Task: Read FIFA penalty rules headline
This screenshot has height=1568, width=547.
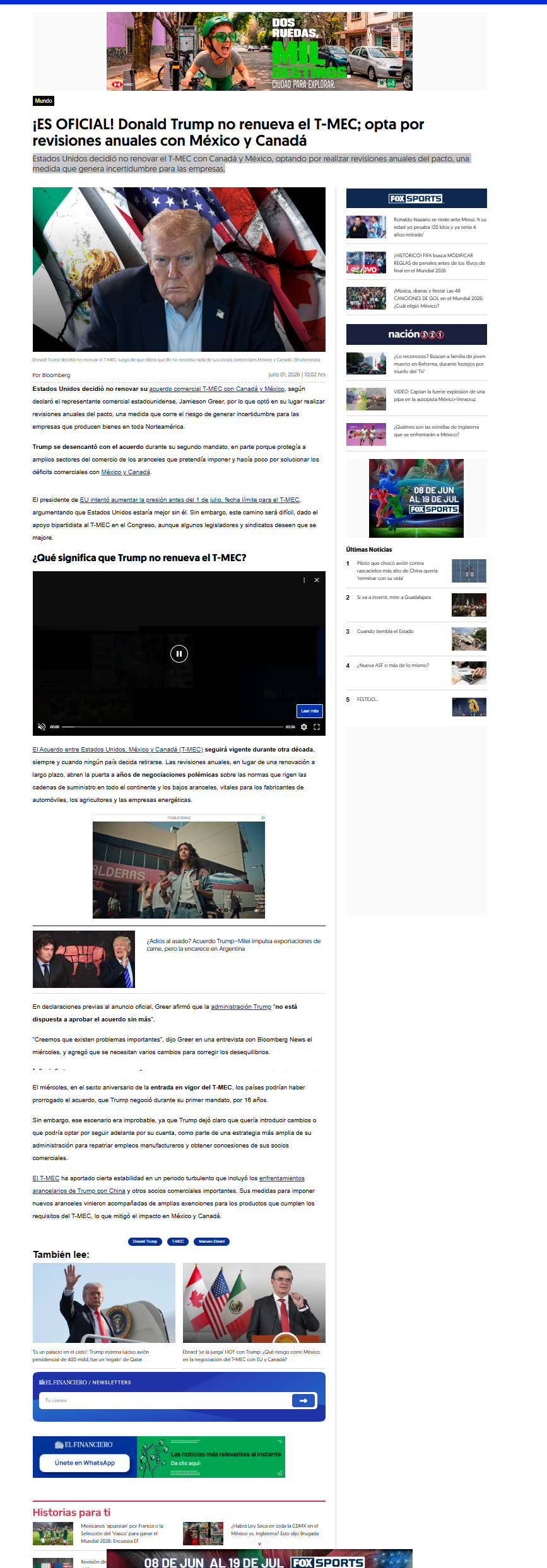Action: pyautogui.click(x=439, y=263)
